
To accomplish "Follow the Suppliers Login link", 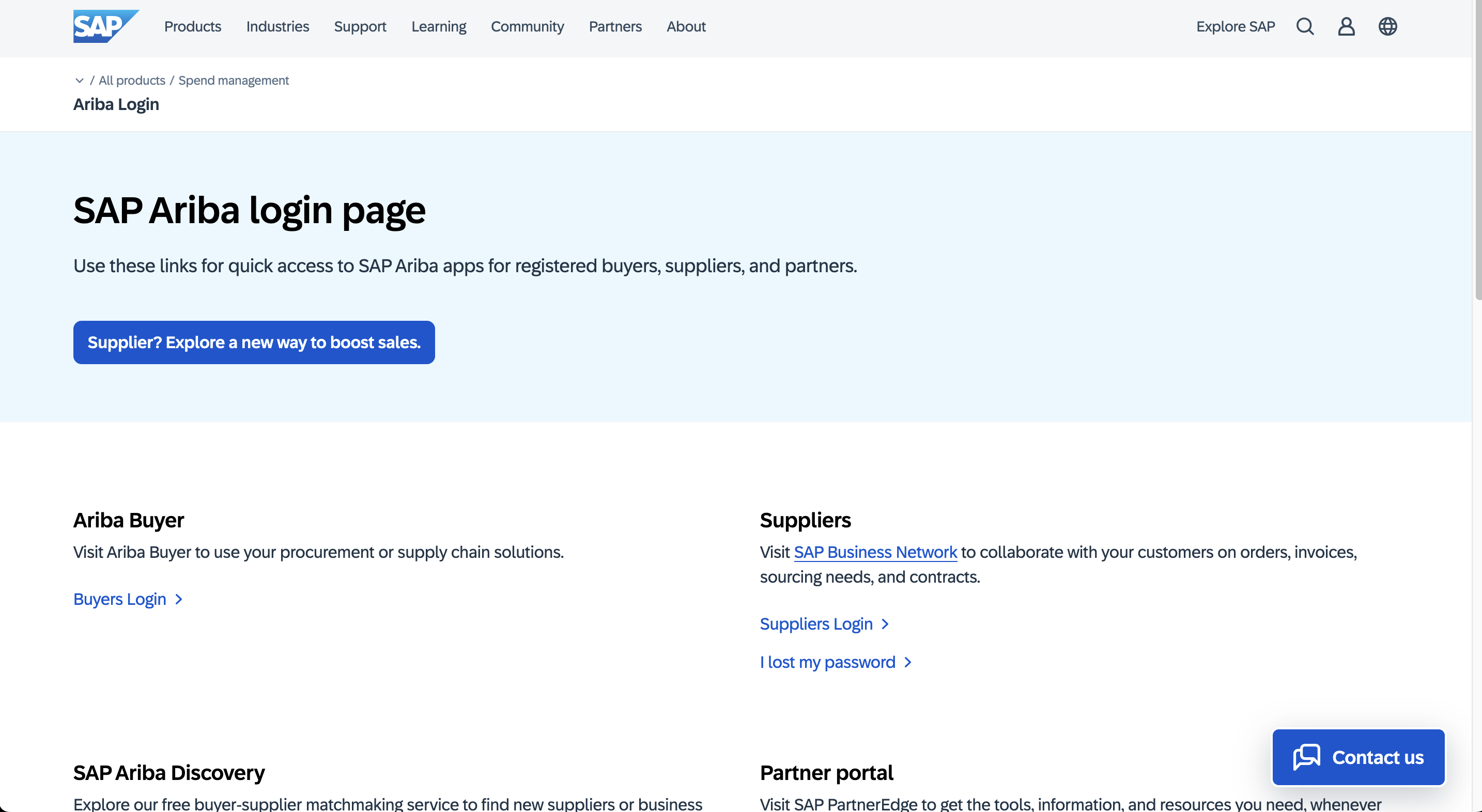I will click(x=824, y=624).
